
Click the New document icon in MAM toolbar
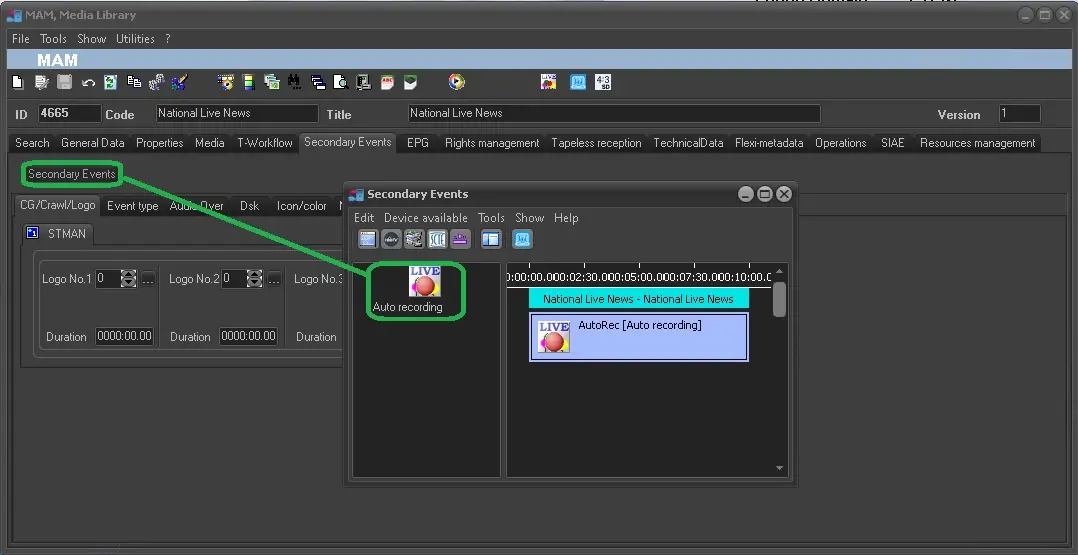tap(18, 83)
